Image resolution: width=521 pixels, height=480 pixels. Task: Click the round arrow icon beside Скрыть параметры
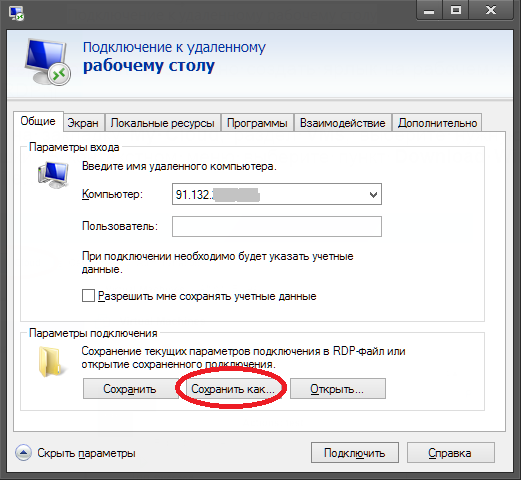click(23, 453)
